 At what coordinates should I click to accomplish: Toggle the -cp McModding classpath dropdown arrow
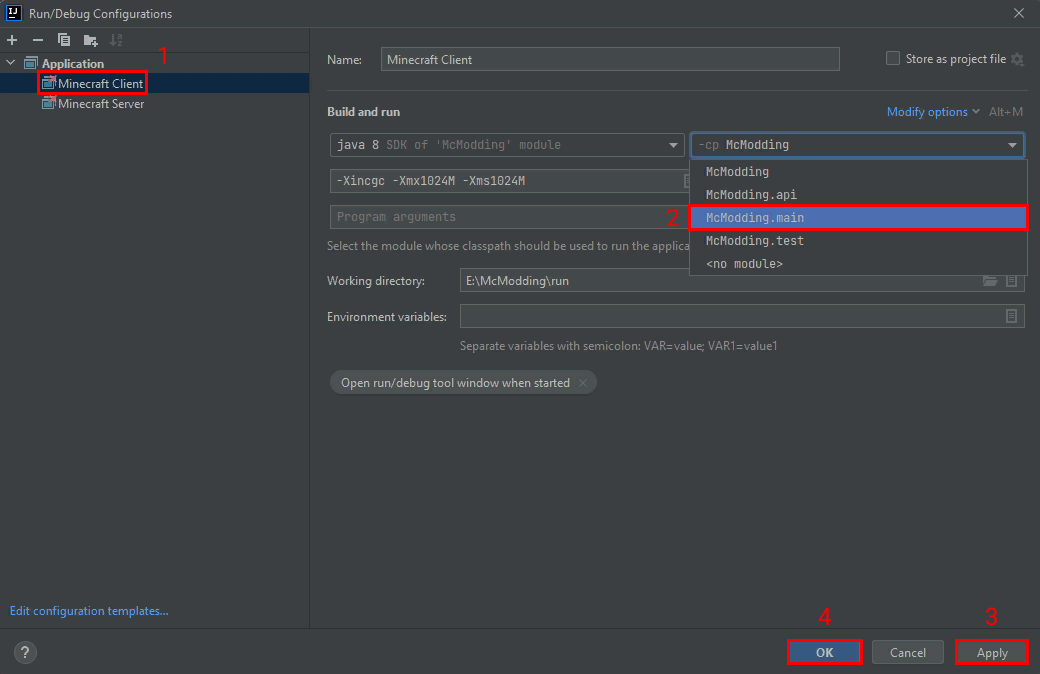click(x=1012, y=145)
